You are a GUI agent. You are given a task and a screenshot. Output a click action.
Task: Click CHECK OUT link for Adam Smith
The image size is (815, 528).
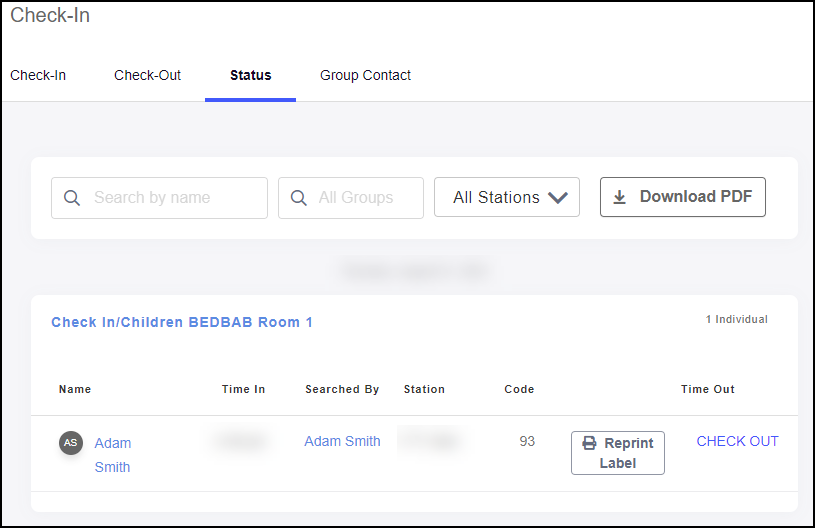click(737, 441)
